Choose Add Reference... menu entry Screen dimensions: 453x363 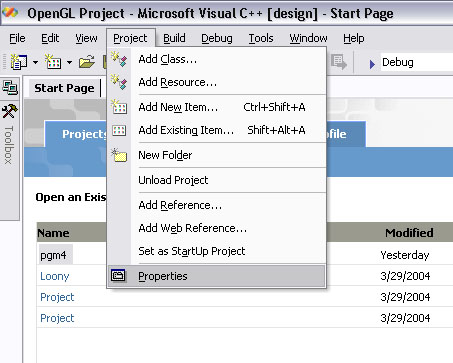(x=217, y=205)
